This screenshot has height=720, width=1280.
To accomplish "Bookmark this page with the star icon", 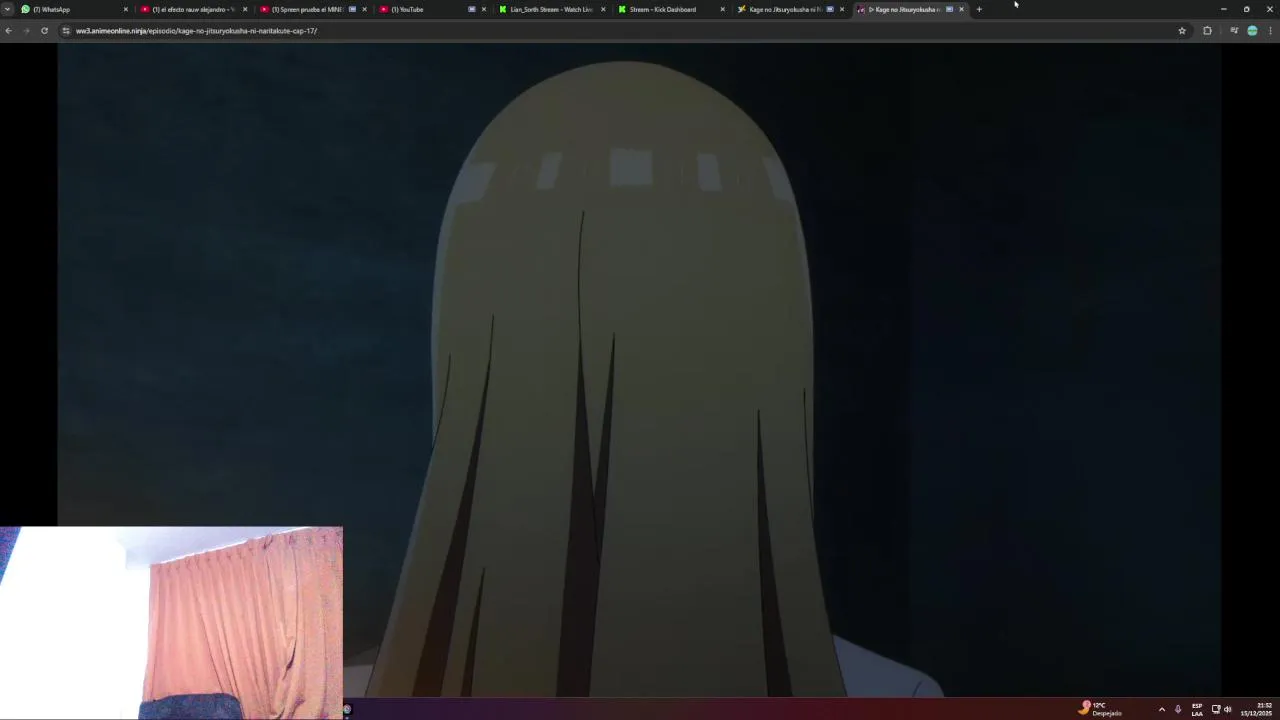I will coord(1182,31).
